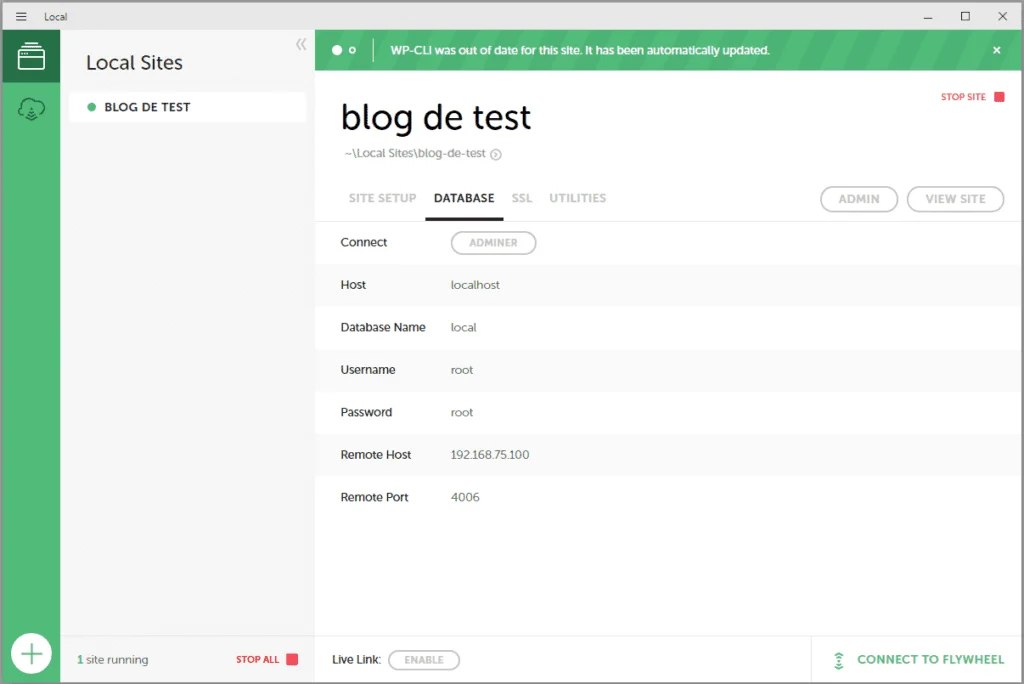Open the Database tab
The width and height of the screenshot is (1024, 684).
[463, 198]
